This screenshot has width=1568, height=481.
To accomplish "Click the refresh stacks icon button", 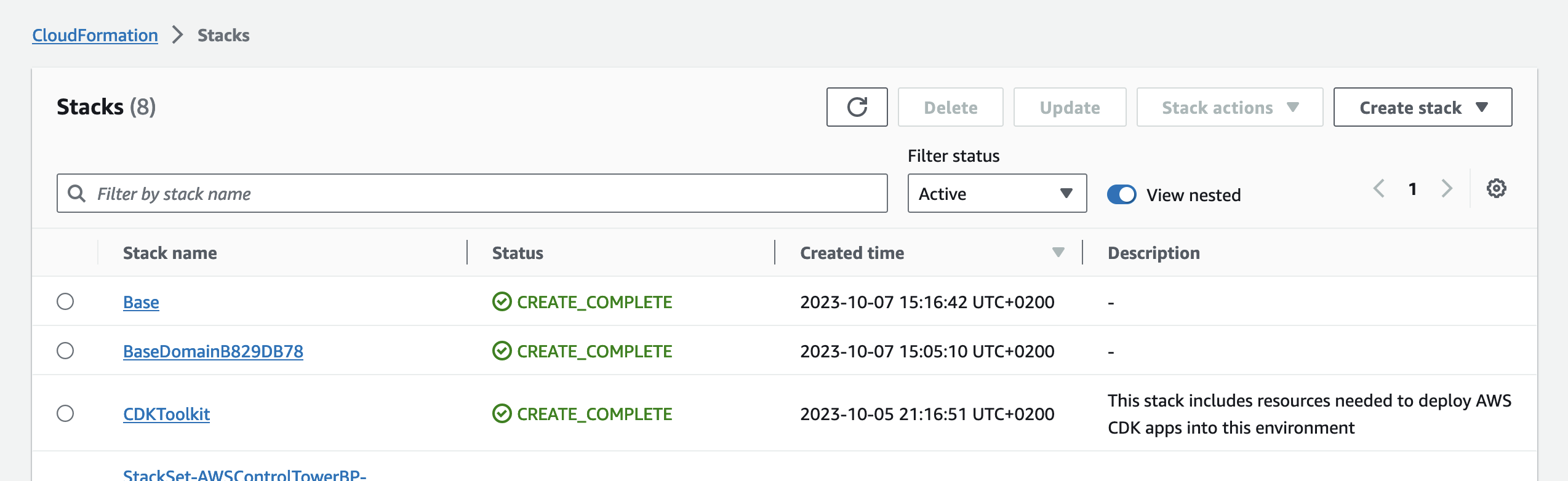I will pyautogui.click(x=857, y=107).
